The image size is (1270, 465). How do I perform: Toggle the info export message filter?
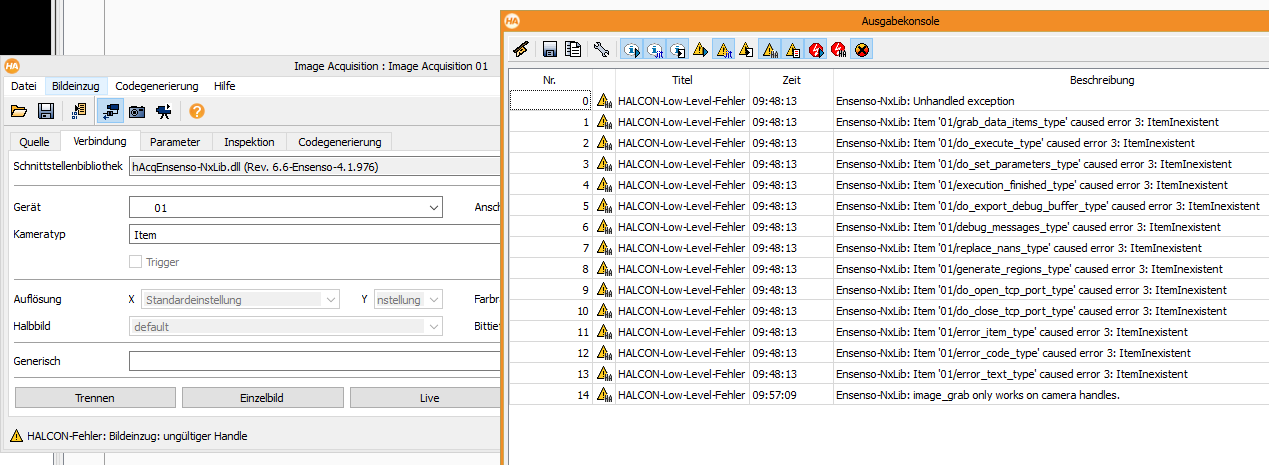[678, 48]
